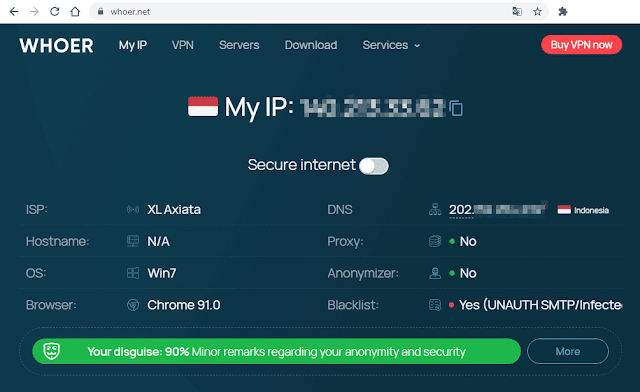Click the Indonesia flag beside My IP

tap(203, 107)
